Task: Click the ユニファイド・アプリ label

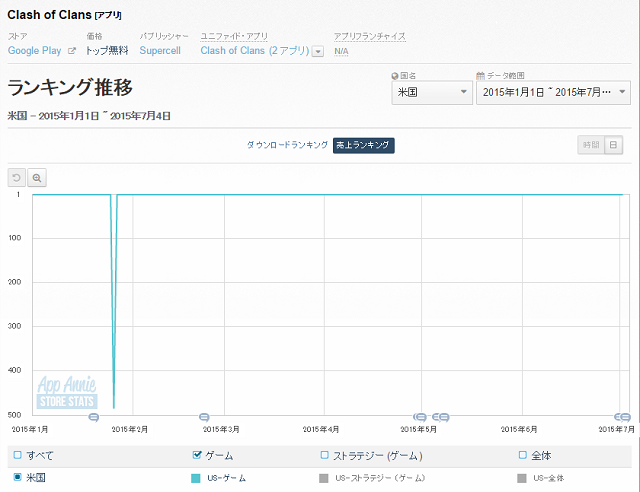Action: (234, 36)
